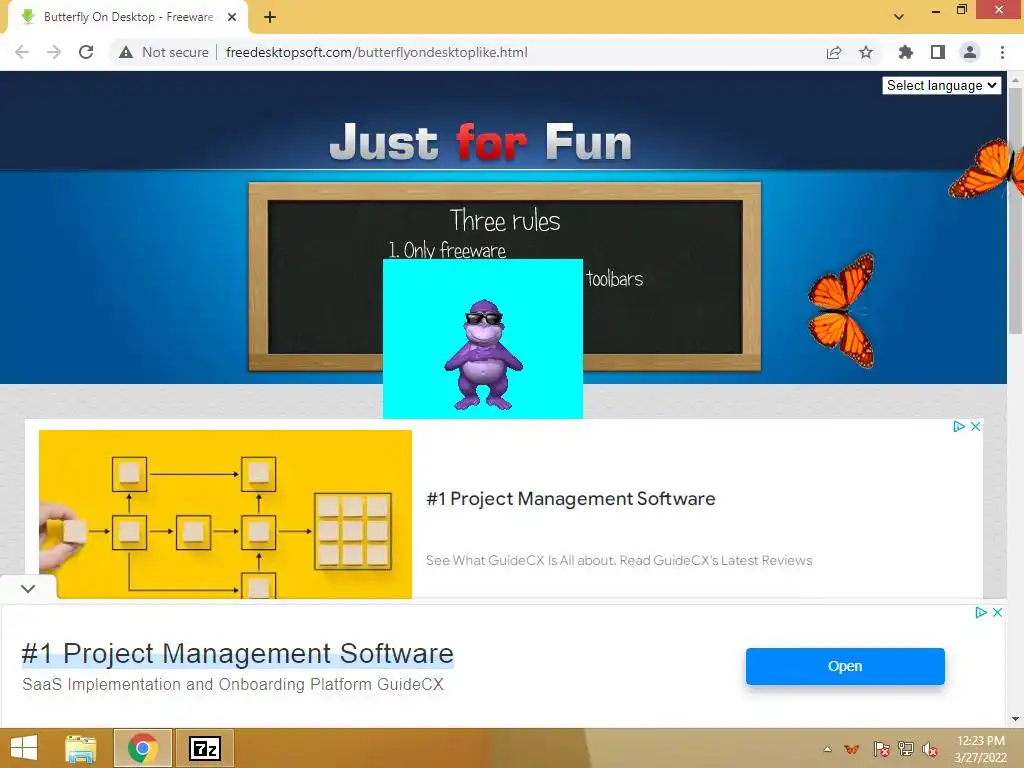Image resolution: width=1024 pixels, height=768 pixels.
Task: Click the blue Open button
Action: (845, 666)
